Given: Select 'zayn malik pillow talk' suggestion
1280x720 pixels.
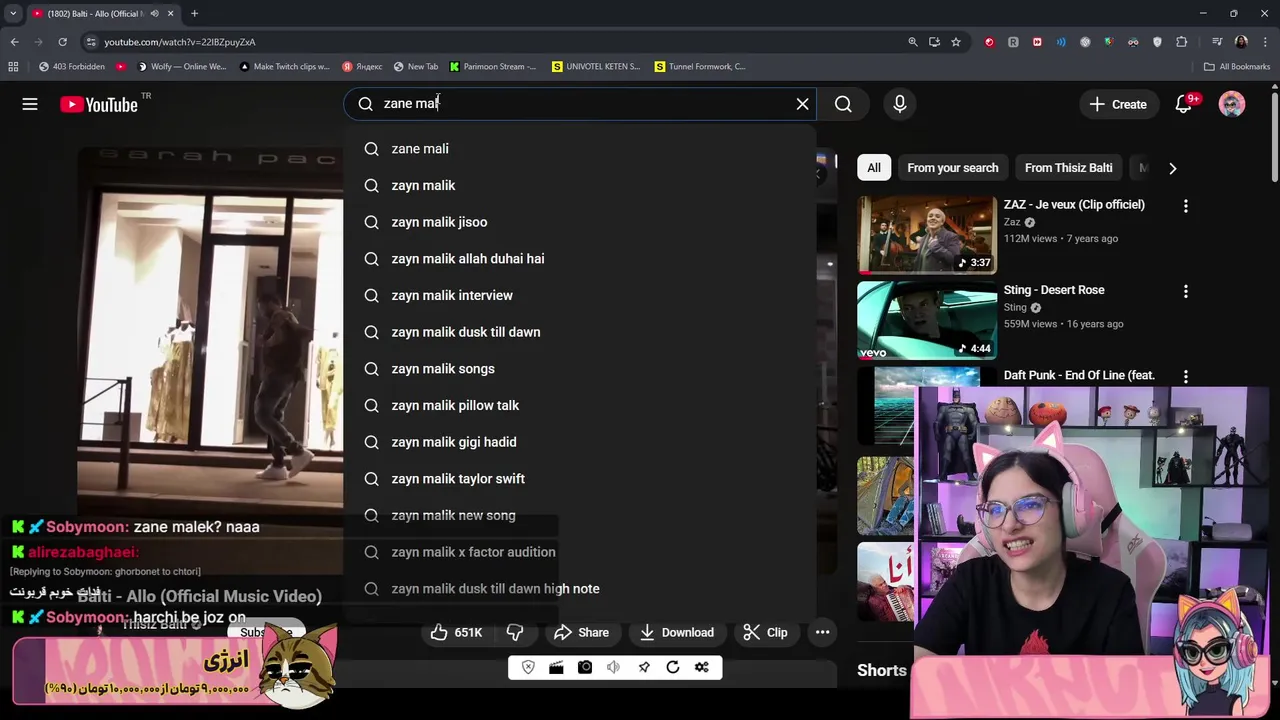Looking at the screenshot, I should point(580,405).
